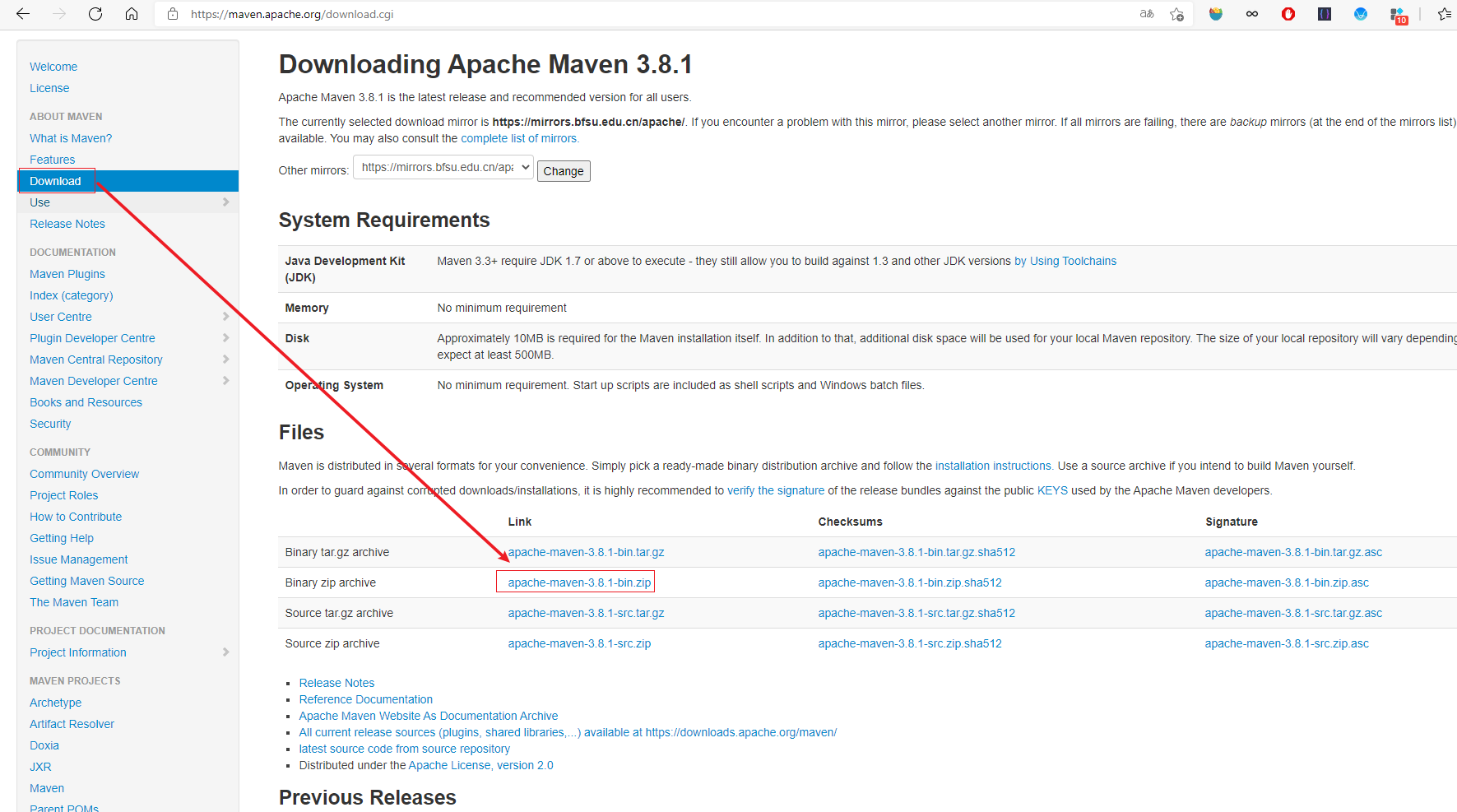Image resolution: width=1457 pixels, height=812 pixels.
Task: Download apache-maven-3.8.1-src.tar.gz
Action: pos(586,613)
